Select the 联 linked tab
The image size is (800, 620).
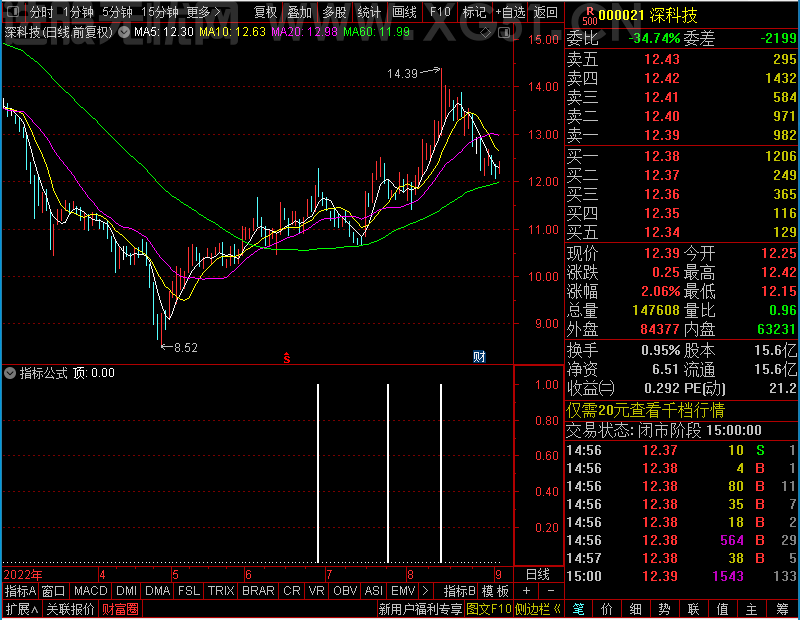tap(693, 609)
